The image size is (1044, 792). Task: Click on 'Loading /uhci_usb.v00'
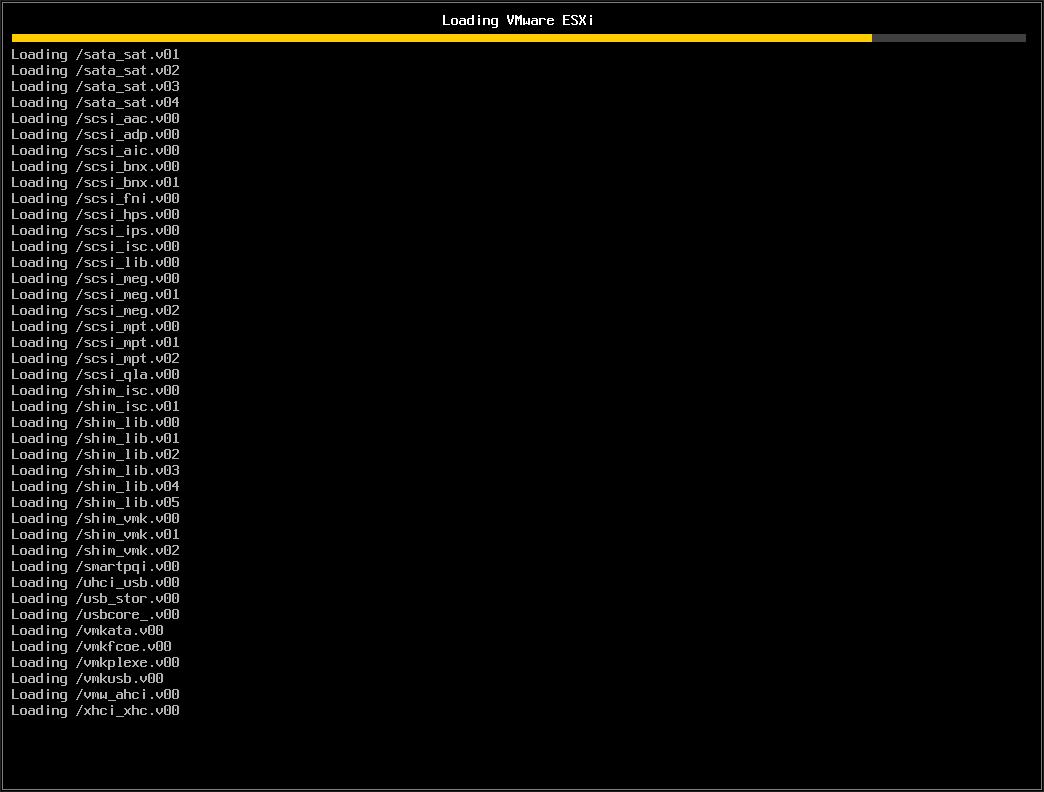pos(95,582)
